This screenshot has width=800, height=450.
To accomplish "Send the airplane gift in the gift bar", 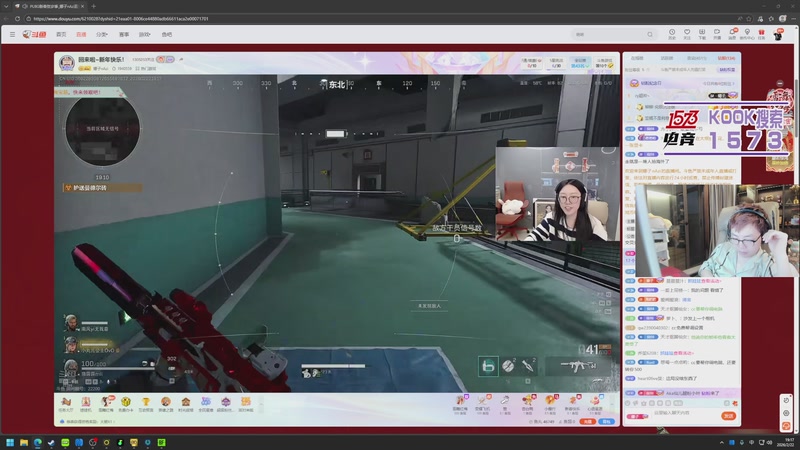I will tap(483, 404).
